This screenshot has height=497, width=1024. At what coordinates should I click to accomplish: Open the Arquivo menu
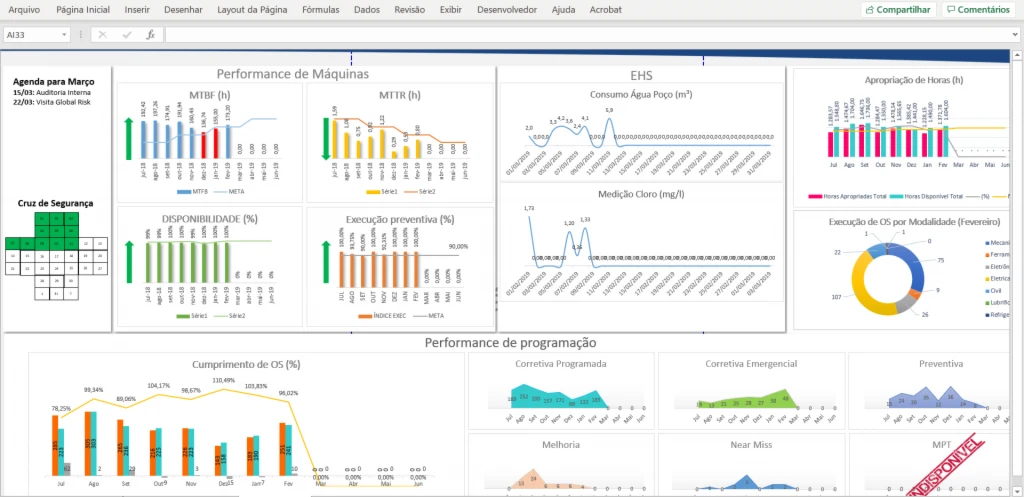(24, 10)
